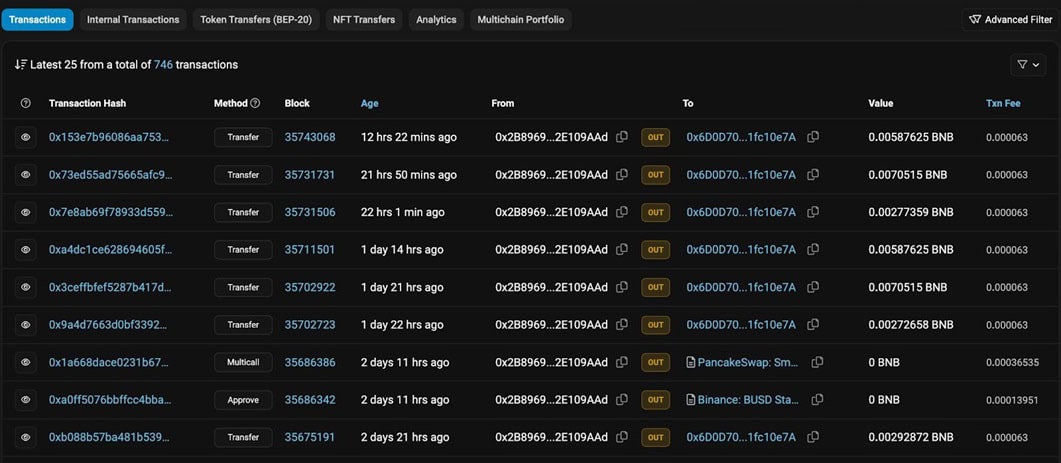Open the NFT Transfers tab
This screenshot has height=463, width=1061.
click(x=365, y=19)
